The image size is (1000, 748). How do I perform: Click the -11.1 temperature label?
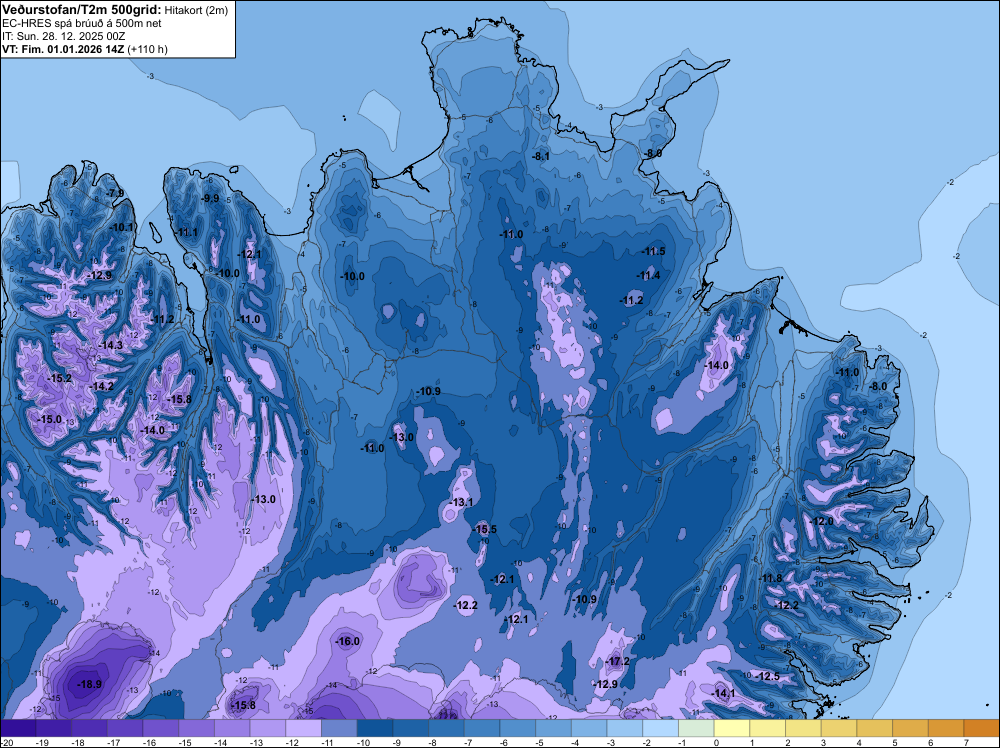(186, 232)
